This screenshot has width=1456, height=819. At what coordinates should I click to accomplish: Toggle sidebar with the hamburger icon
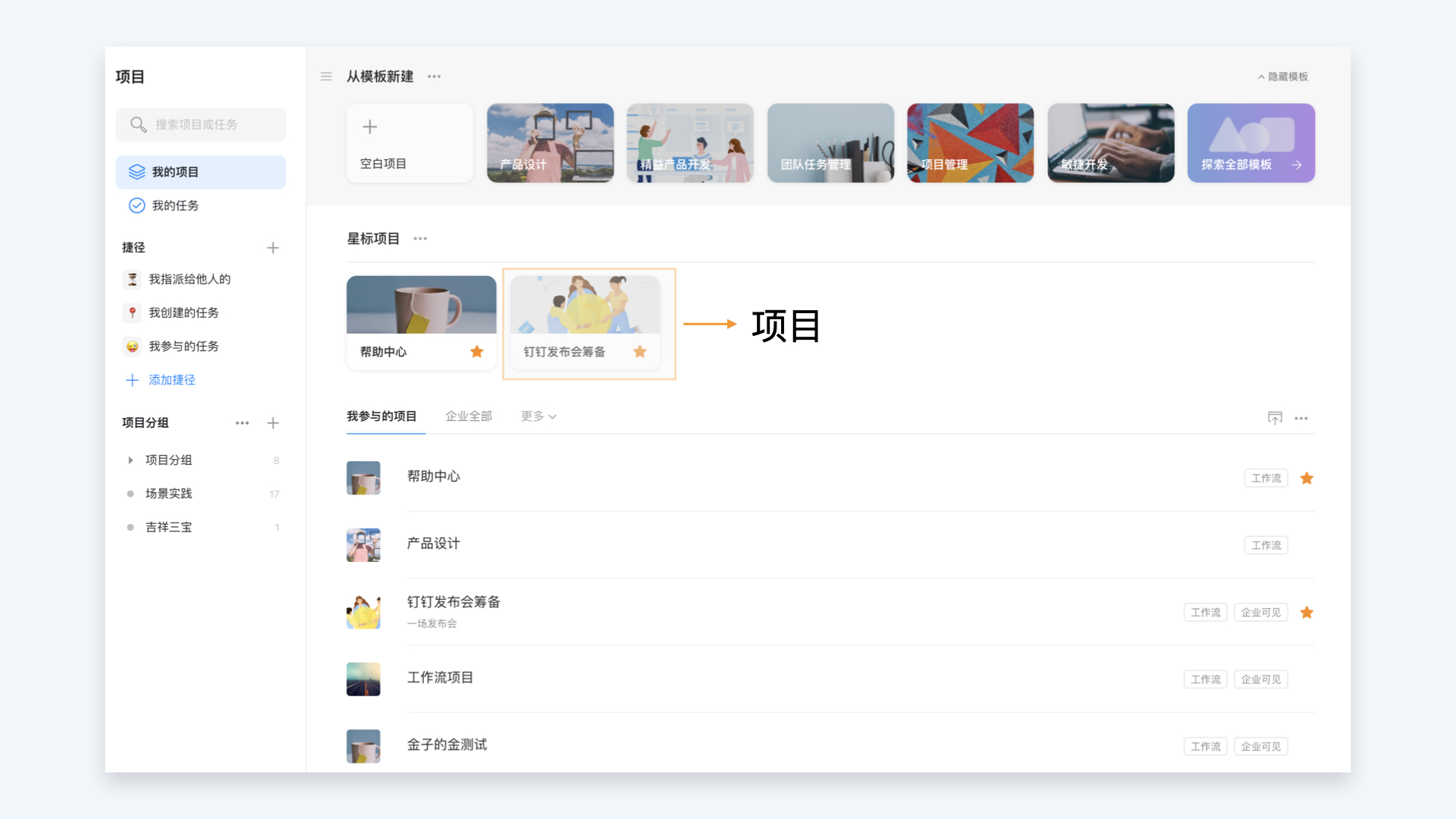tap(326, 77)
